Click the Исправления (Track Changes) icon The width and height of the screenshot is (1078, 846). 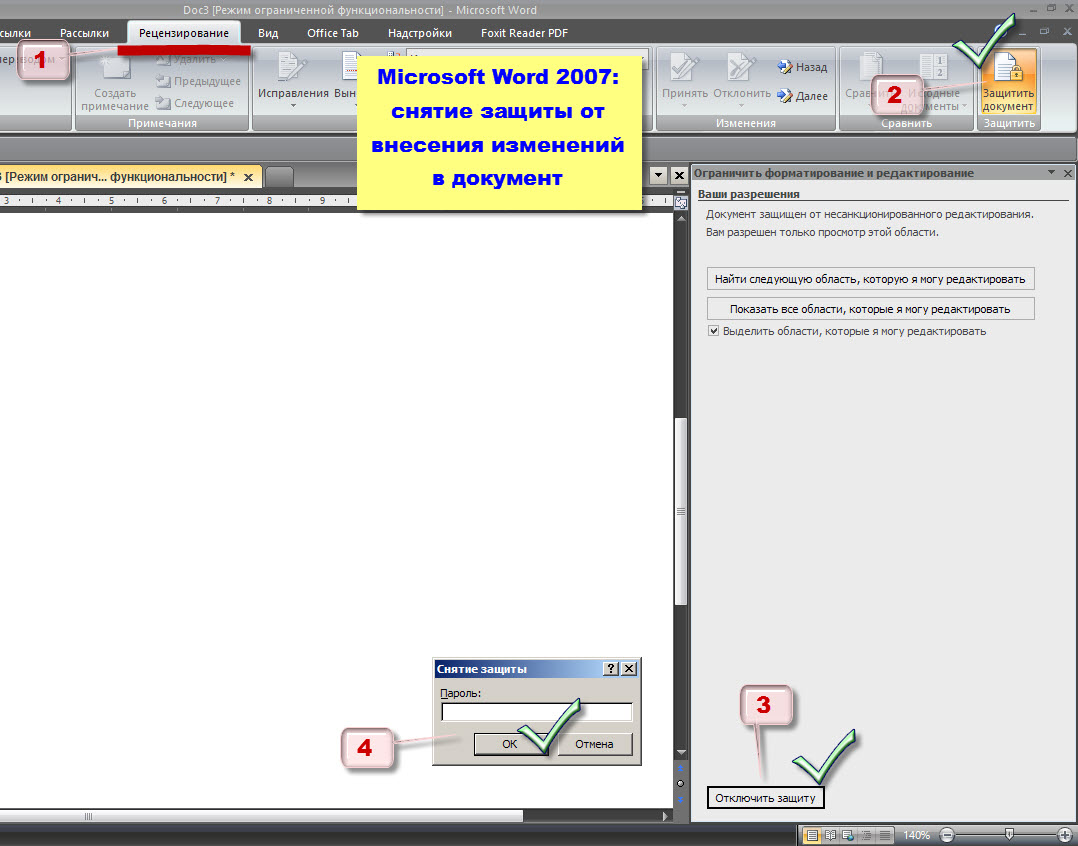pos(292,67)
